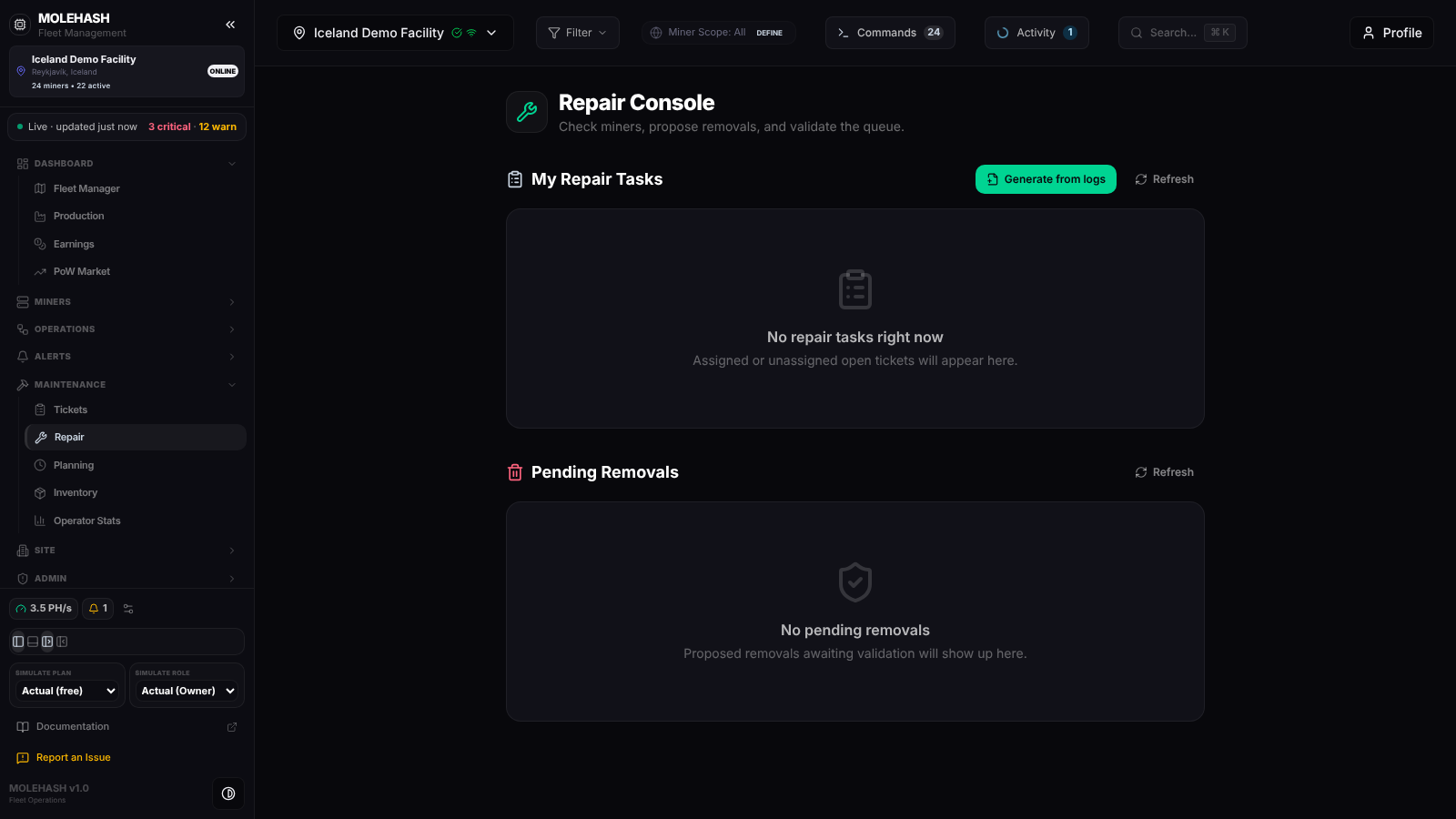The width and height of the screenshot is (1456, 819).
Task: Click the alerts bell badge showing 1
Action: pyautogui.click(x=97, y=609)
